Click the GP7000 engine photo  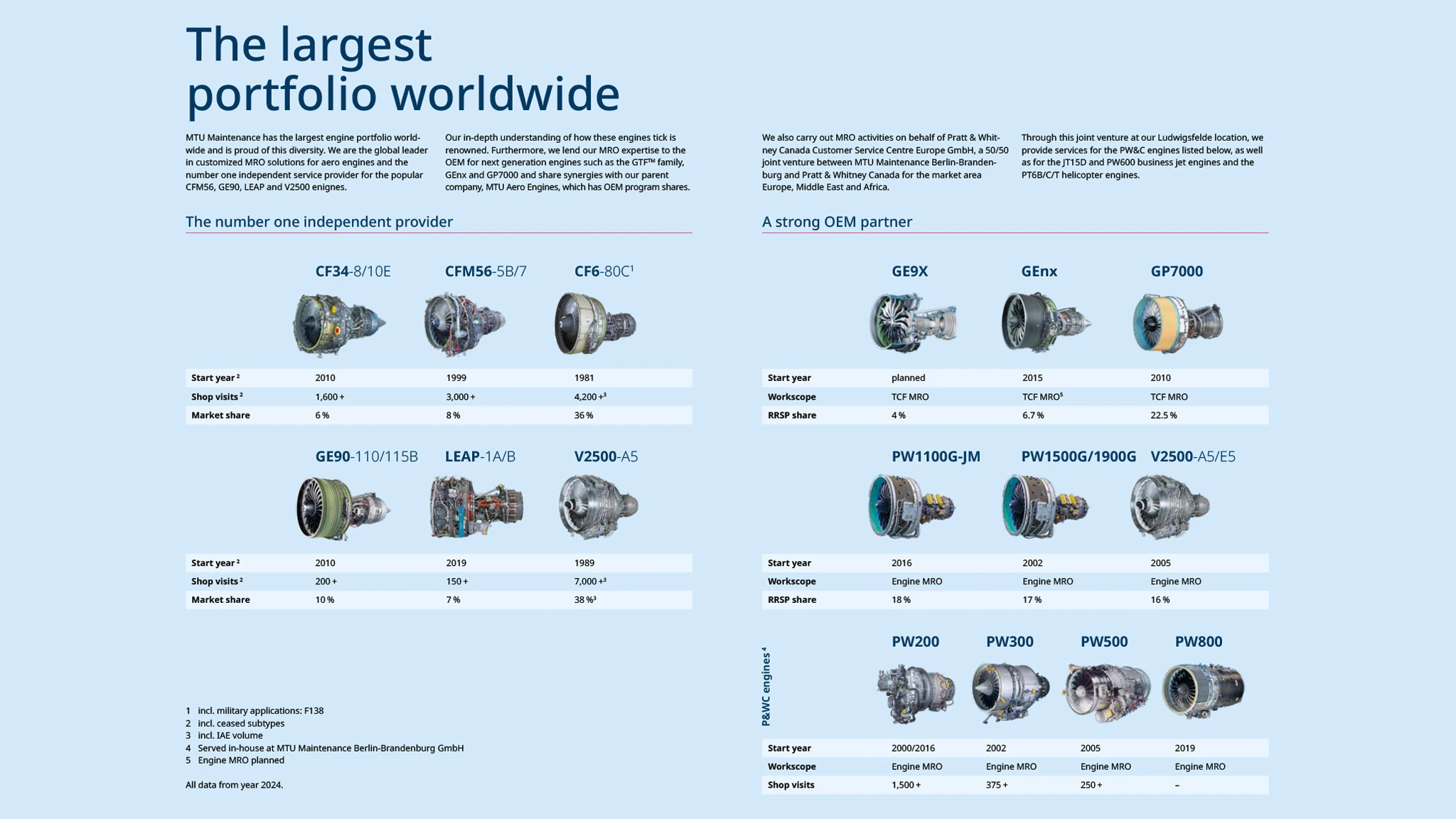coord(1177,323)
